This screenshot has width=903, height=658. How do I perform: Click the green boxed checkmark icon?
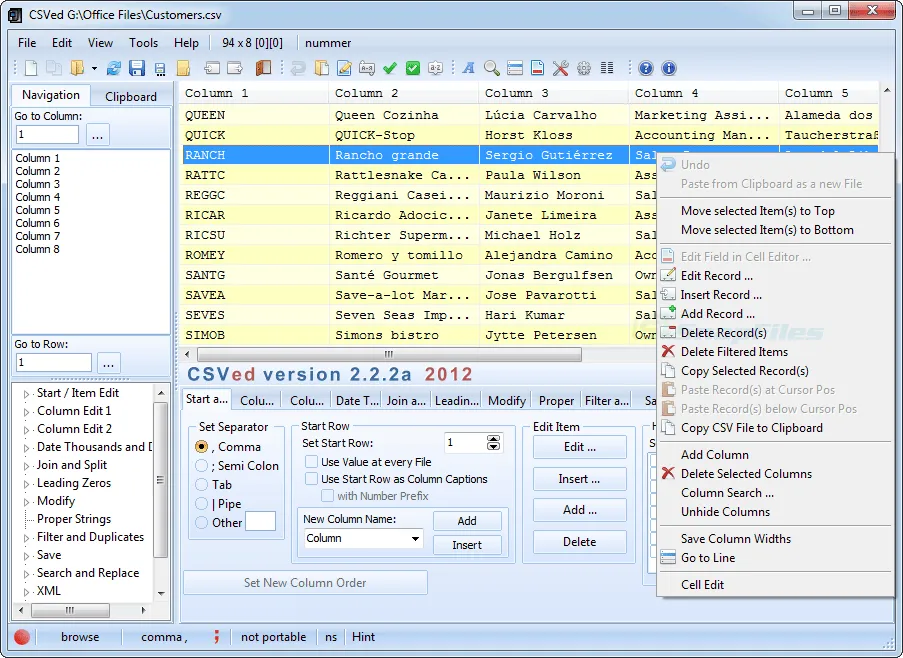point(413,68)
